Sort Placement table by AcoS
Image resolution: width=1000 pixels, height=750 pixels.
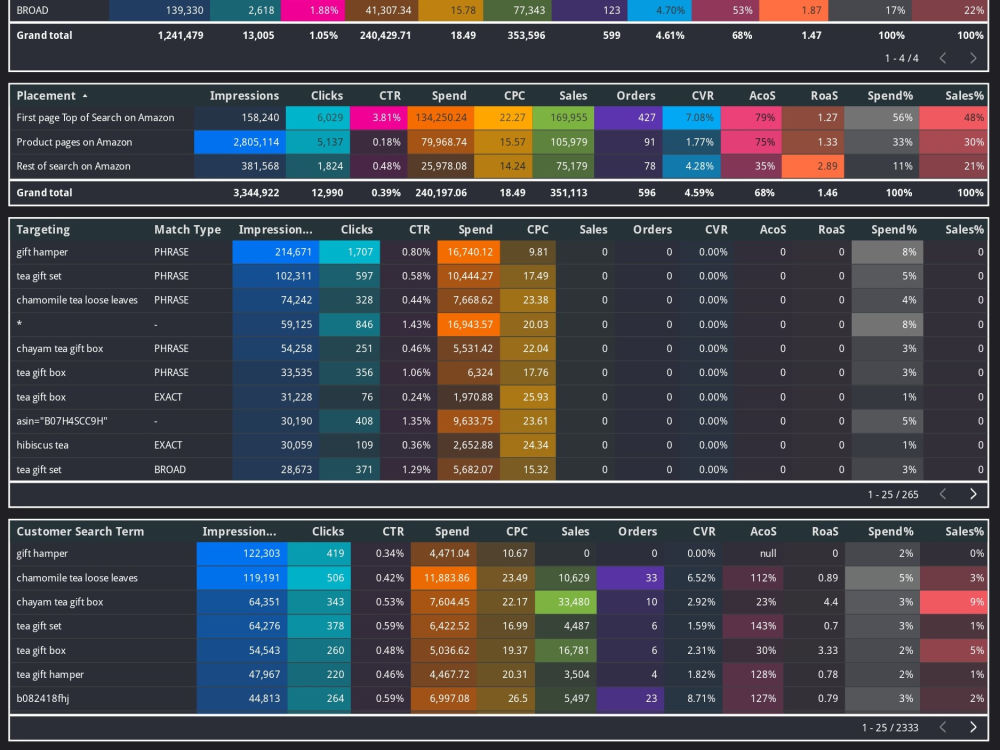tap(762, 96)
